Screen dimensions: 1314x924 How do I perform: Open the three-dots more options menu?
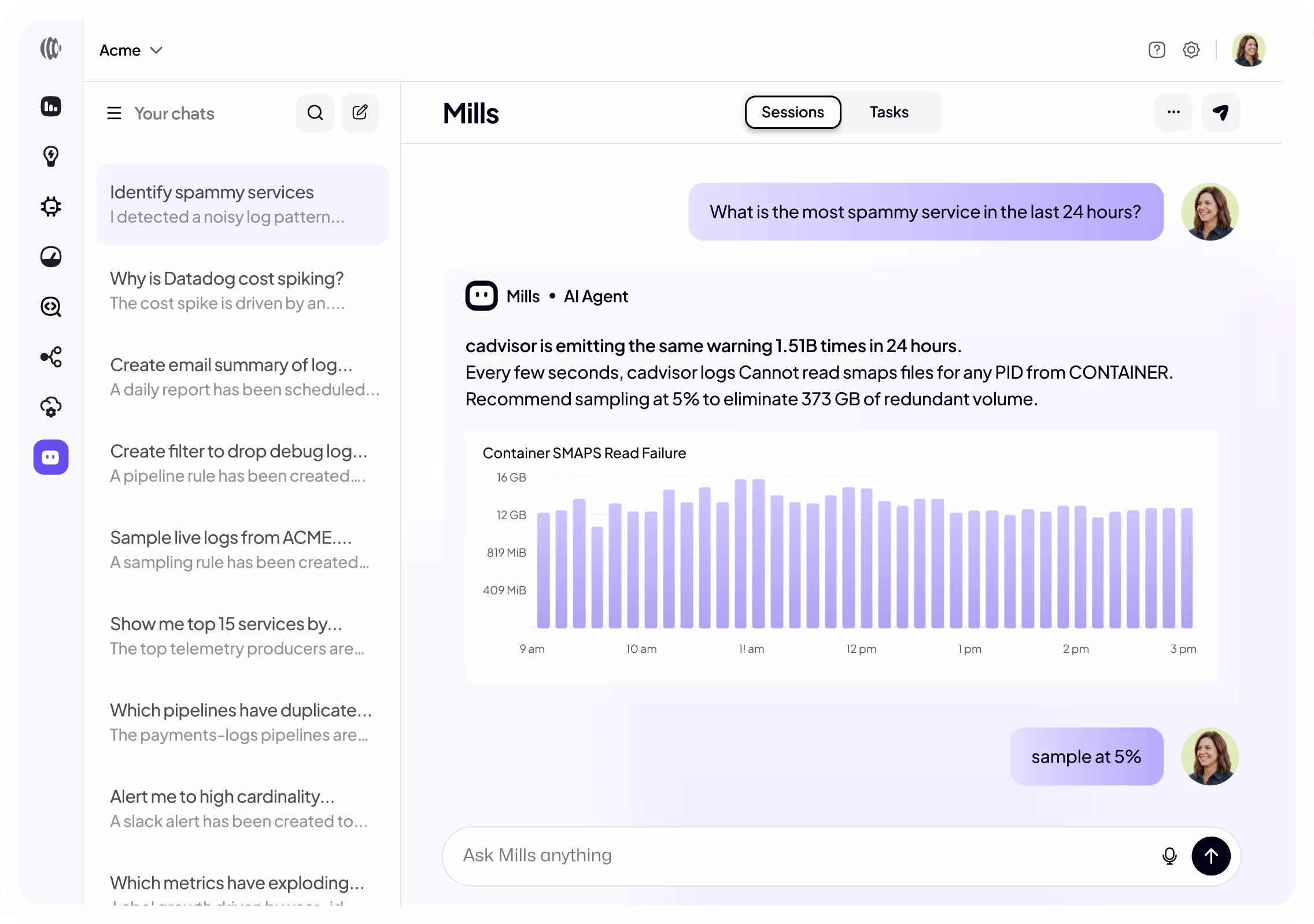point(1173,112)
